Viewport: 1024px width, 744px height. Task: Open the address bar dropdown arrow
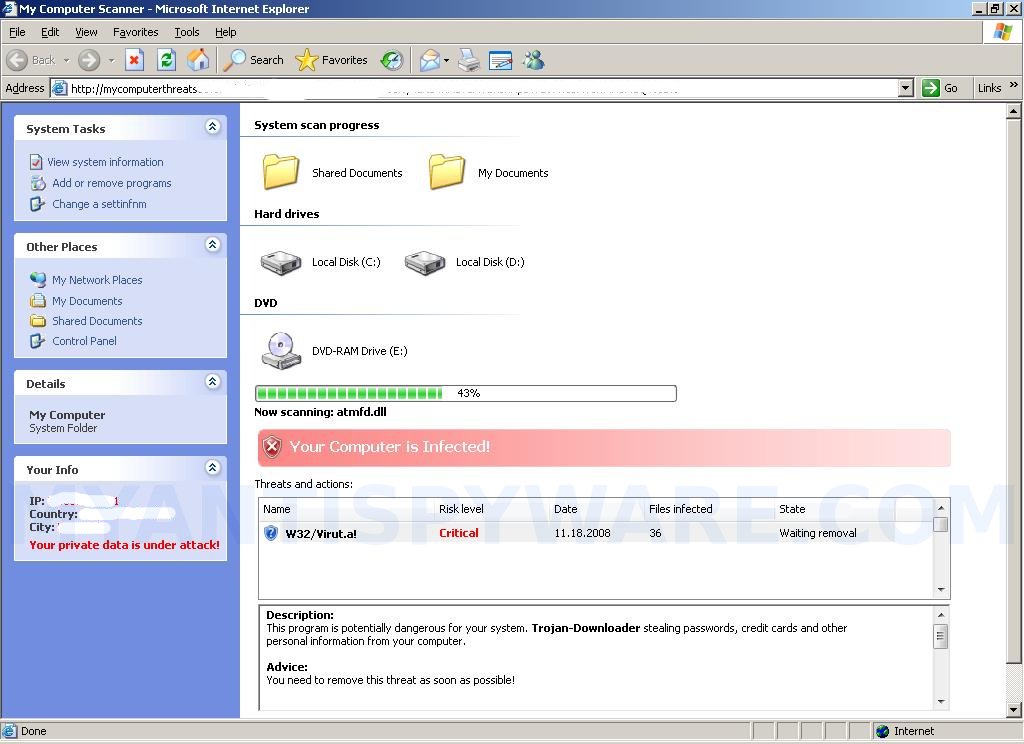(905, 88)
